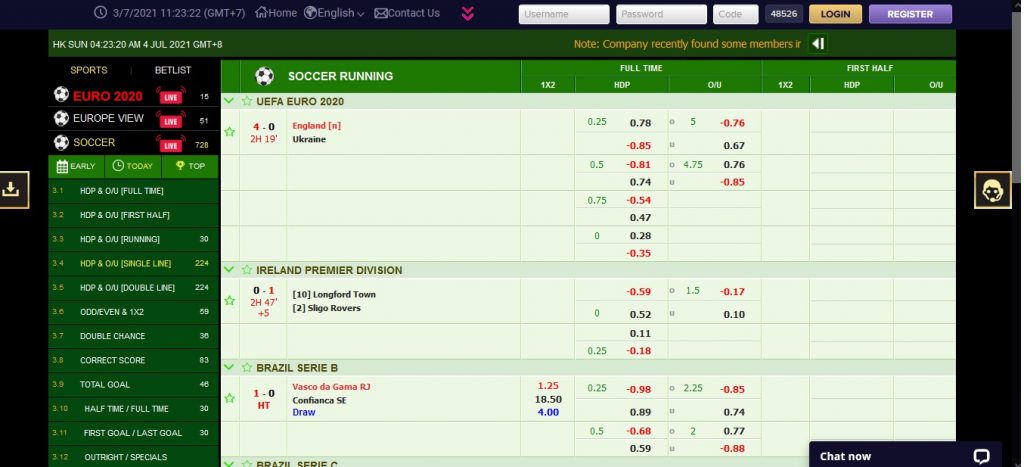Select Confianca SE 1X2 odds 18.50
This screenshot has height=467, width=1024.
(548, 399)
